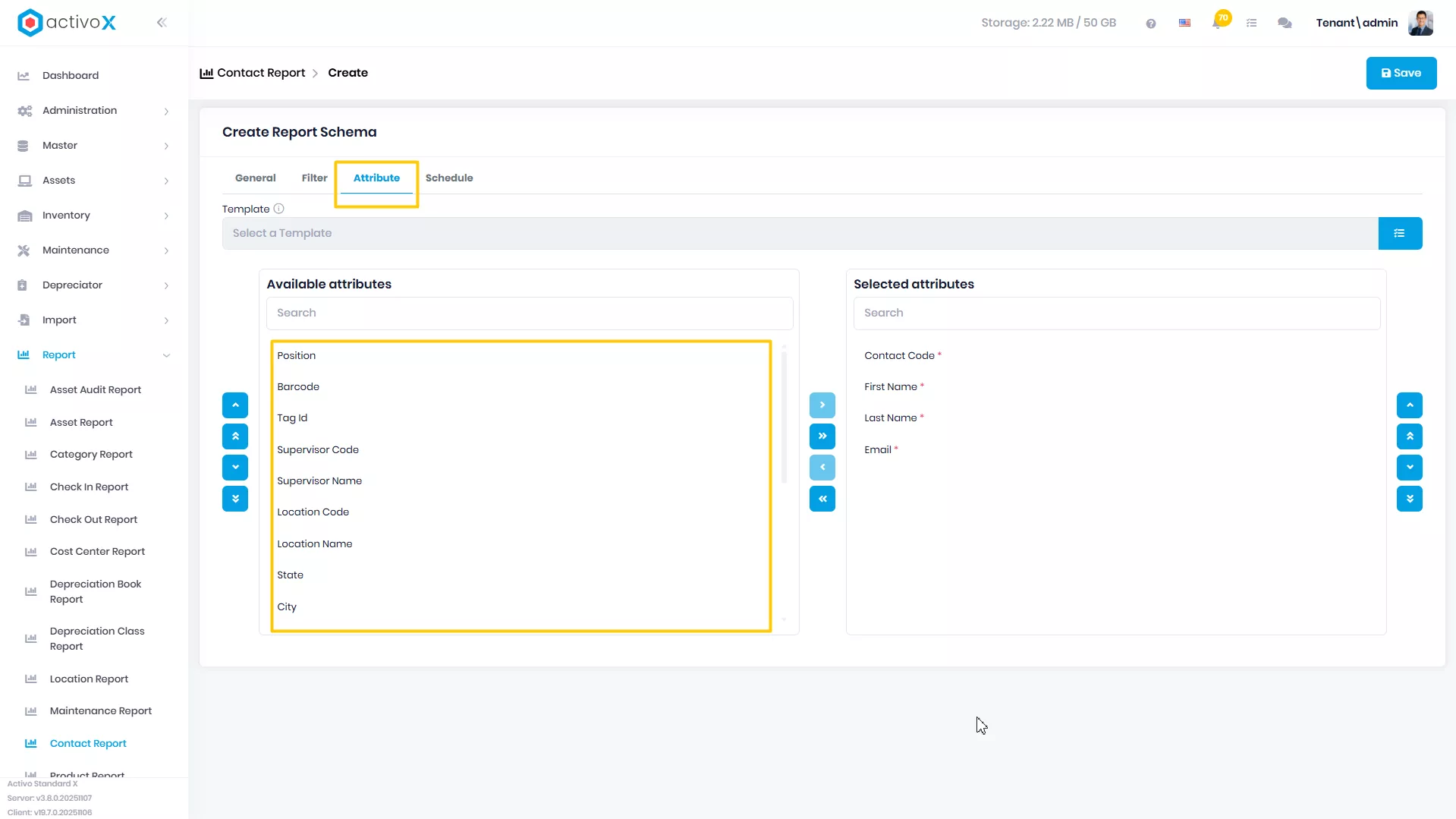Expand the Maintenance menu

pos(94,250)
